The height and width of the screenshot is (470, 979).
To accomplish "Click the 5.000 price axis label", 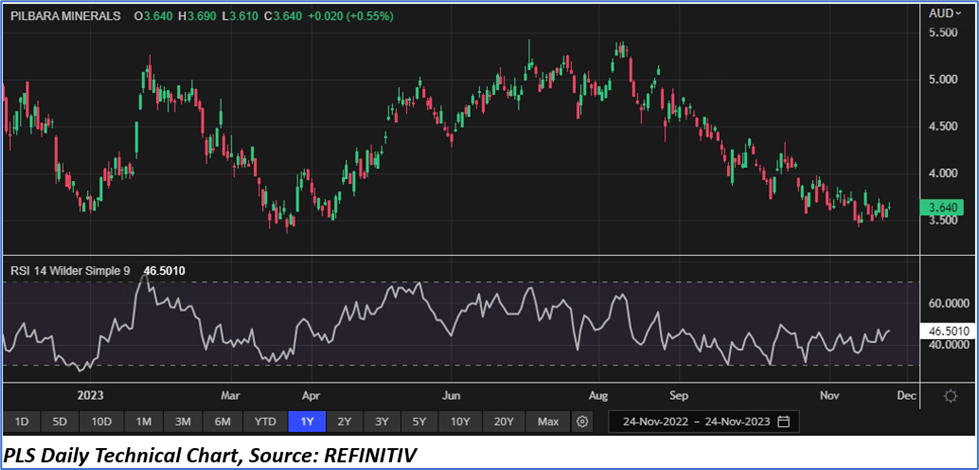I will click(x=945, y=79).
